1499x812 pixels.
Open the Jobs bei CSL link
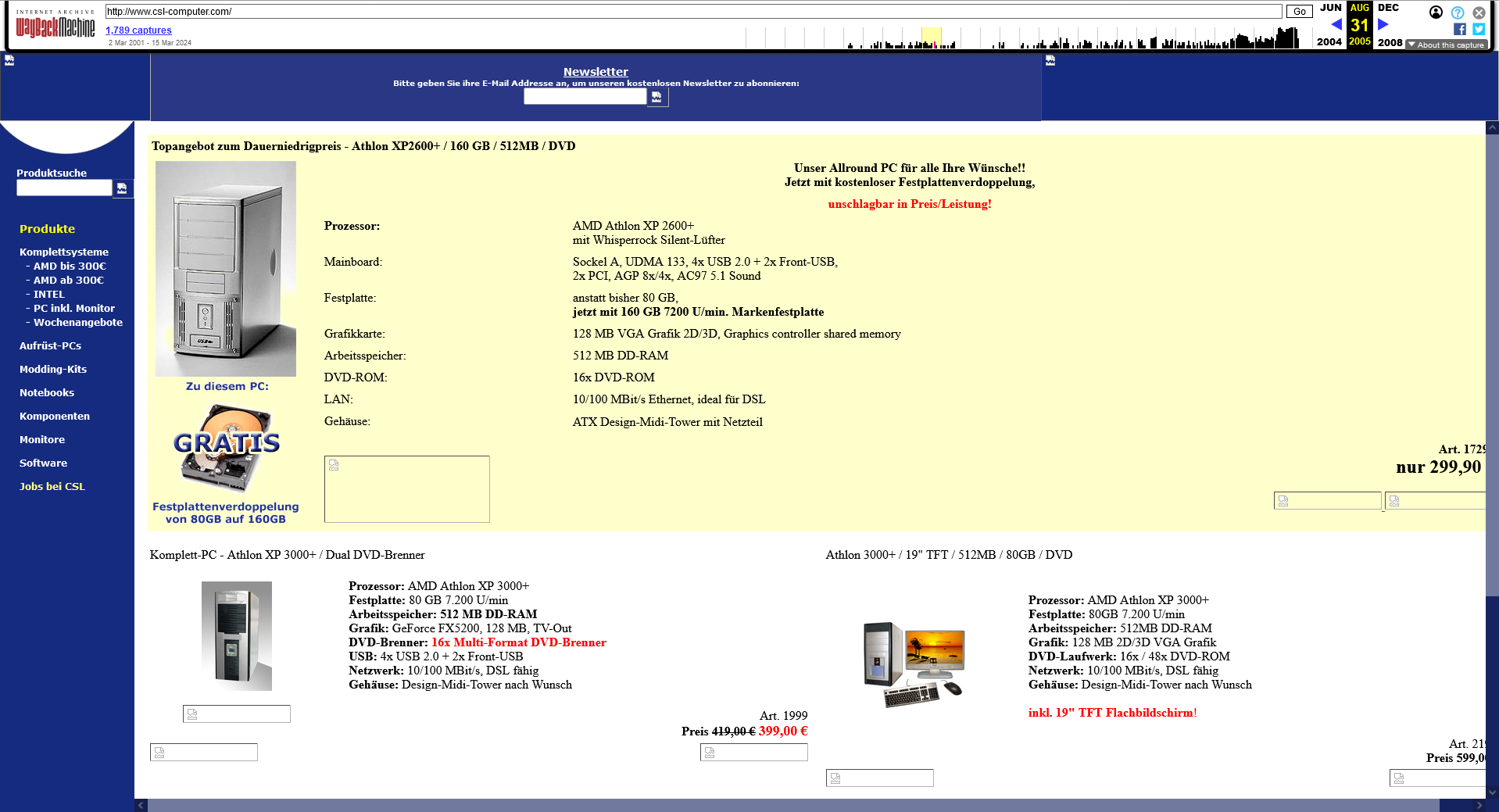pos(52,487)
